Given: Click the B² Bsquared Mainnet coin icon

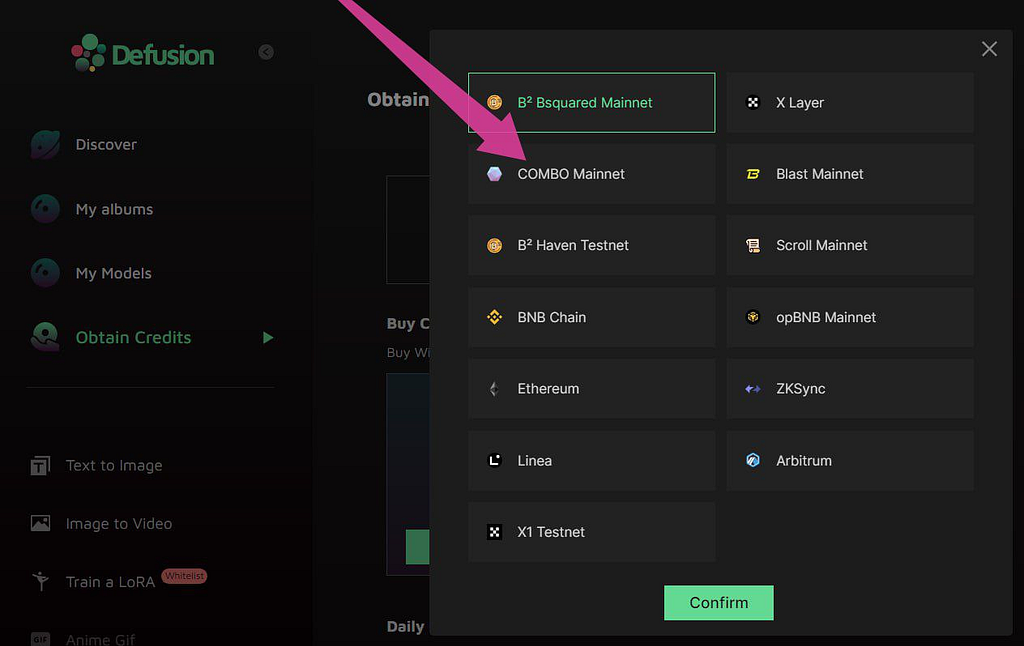Looking at the screenshot, I should (x=494, y=103).
